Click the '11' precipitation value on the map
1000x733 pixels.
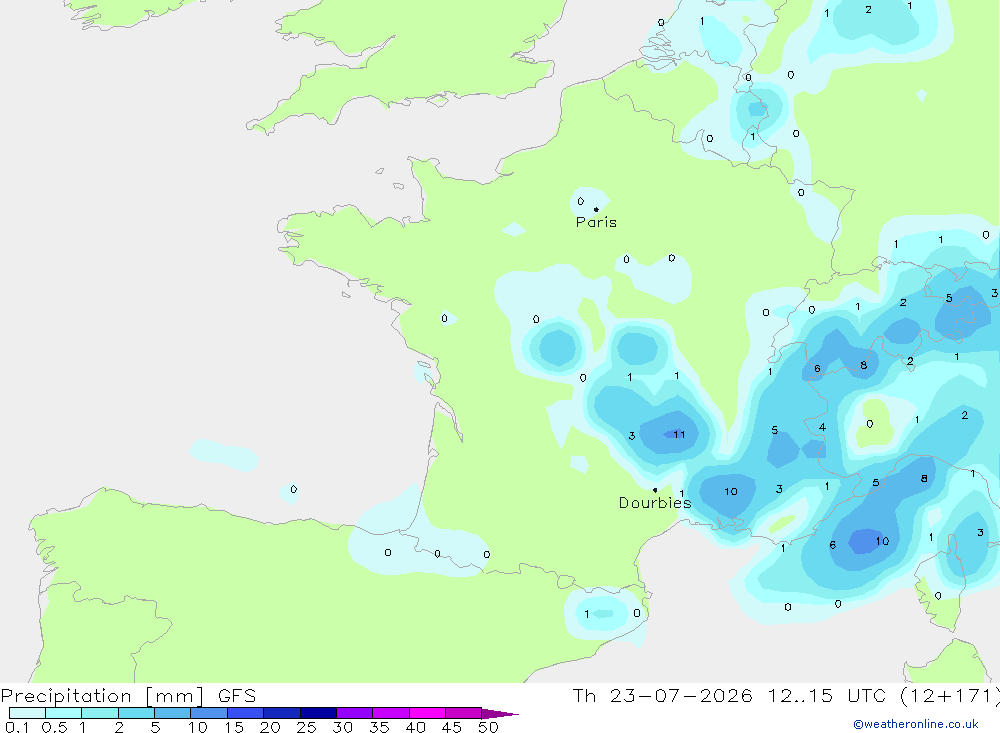click(679, 434)
